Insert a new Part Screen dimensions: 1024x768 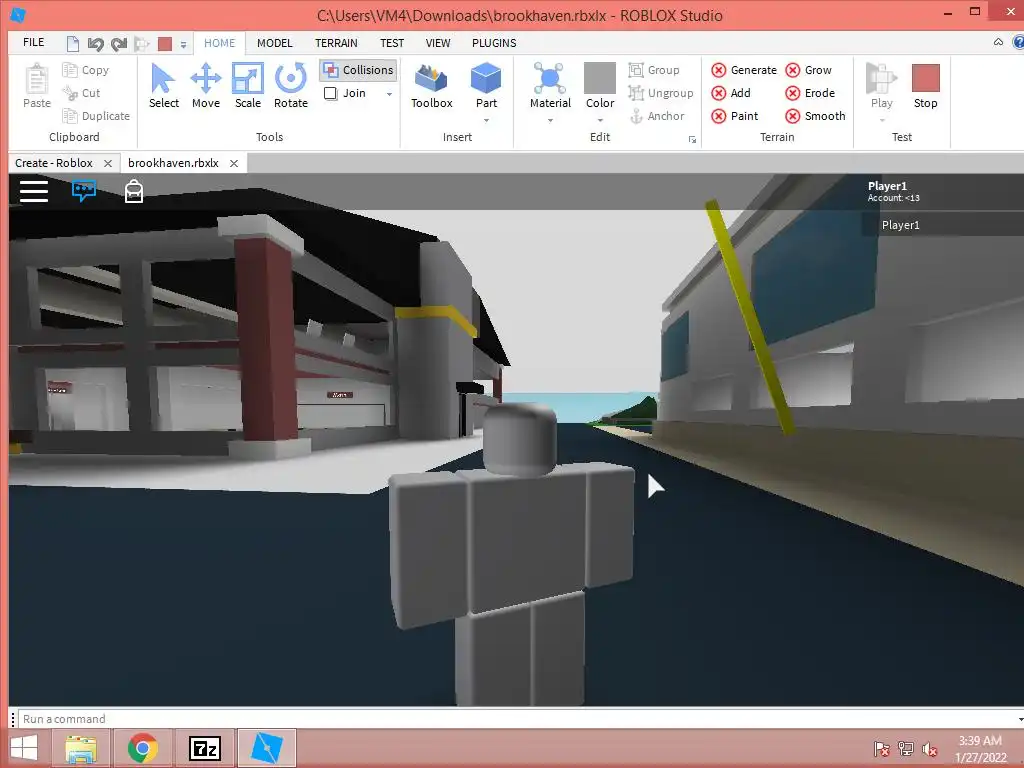pyautogui.click(x=486, y=86)
